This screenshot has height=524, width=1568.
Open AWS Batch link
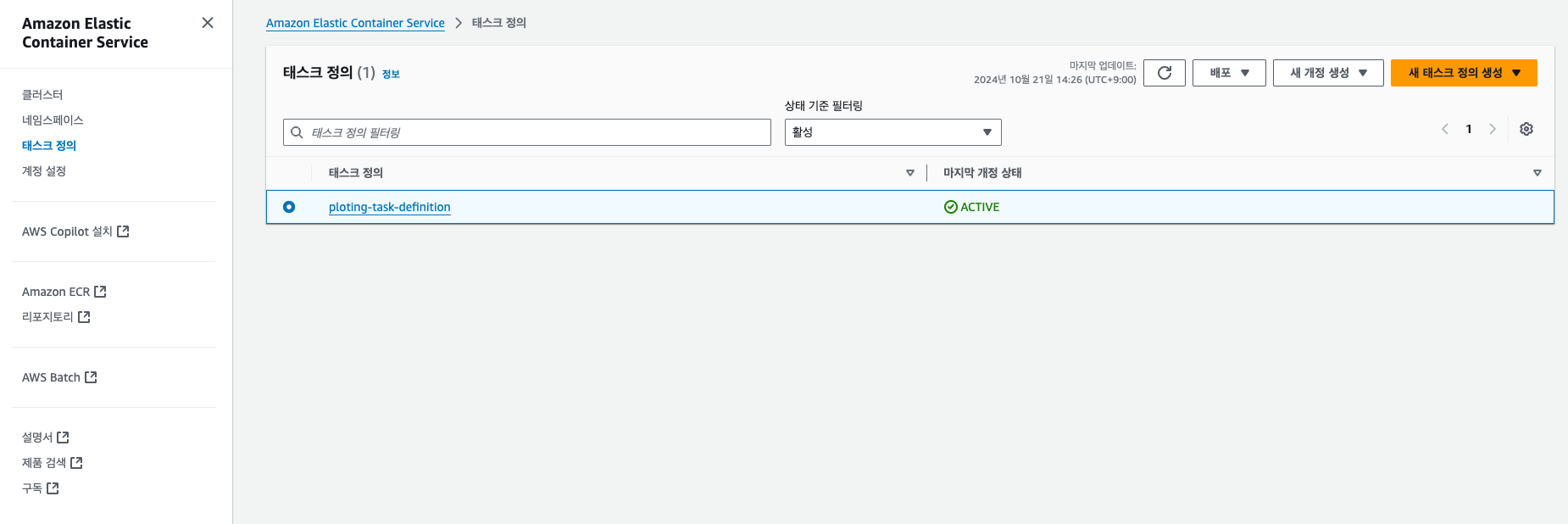point(51,377)
